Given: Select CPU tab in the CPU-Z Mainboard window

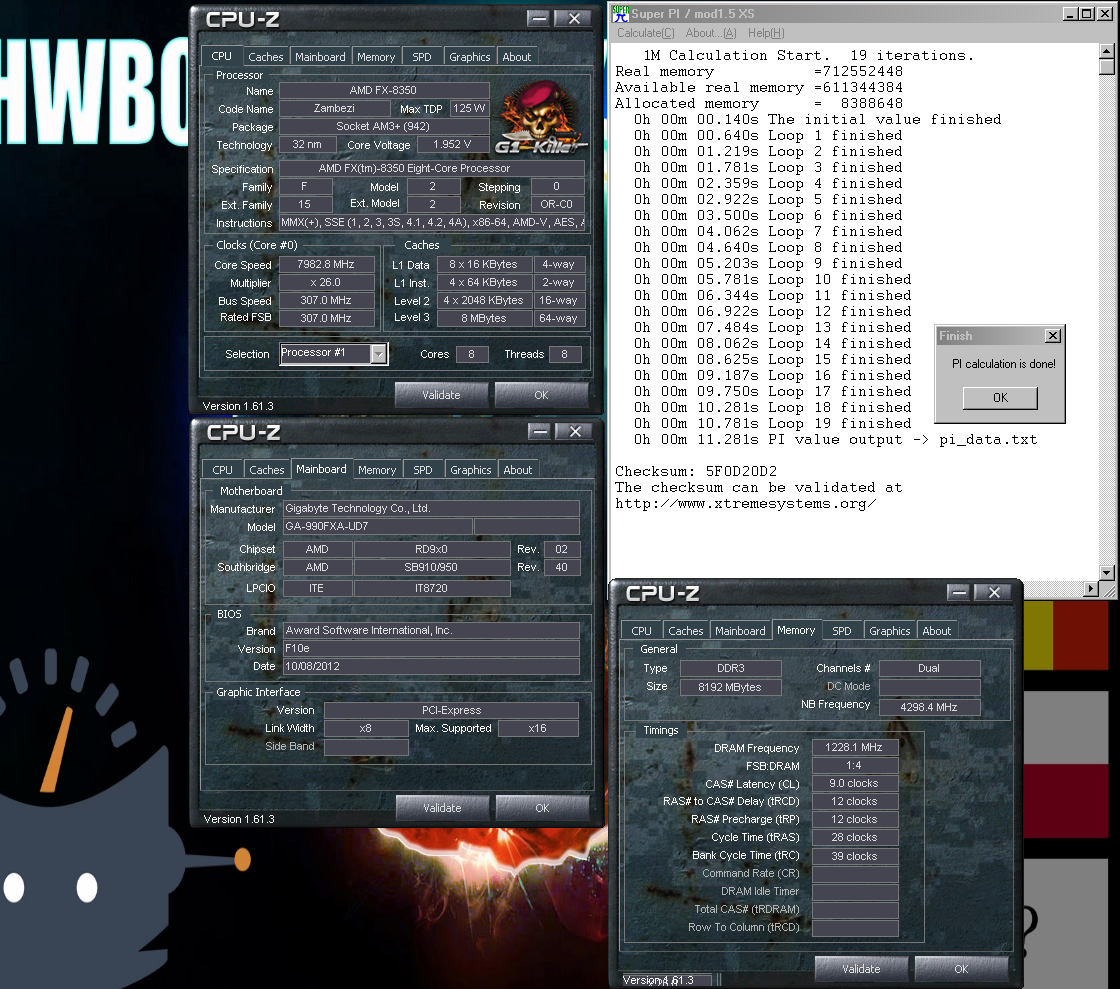Looking at the screenshot, I should click(222, 470).
